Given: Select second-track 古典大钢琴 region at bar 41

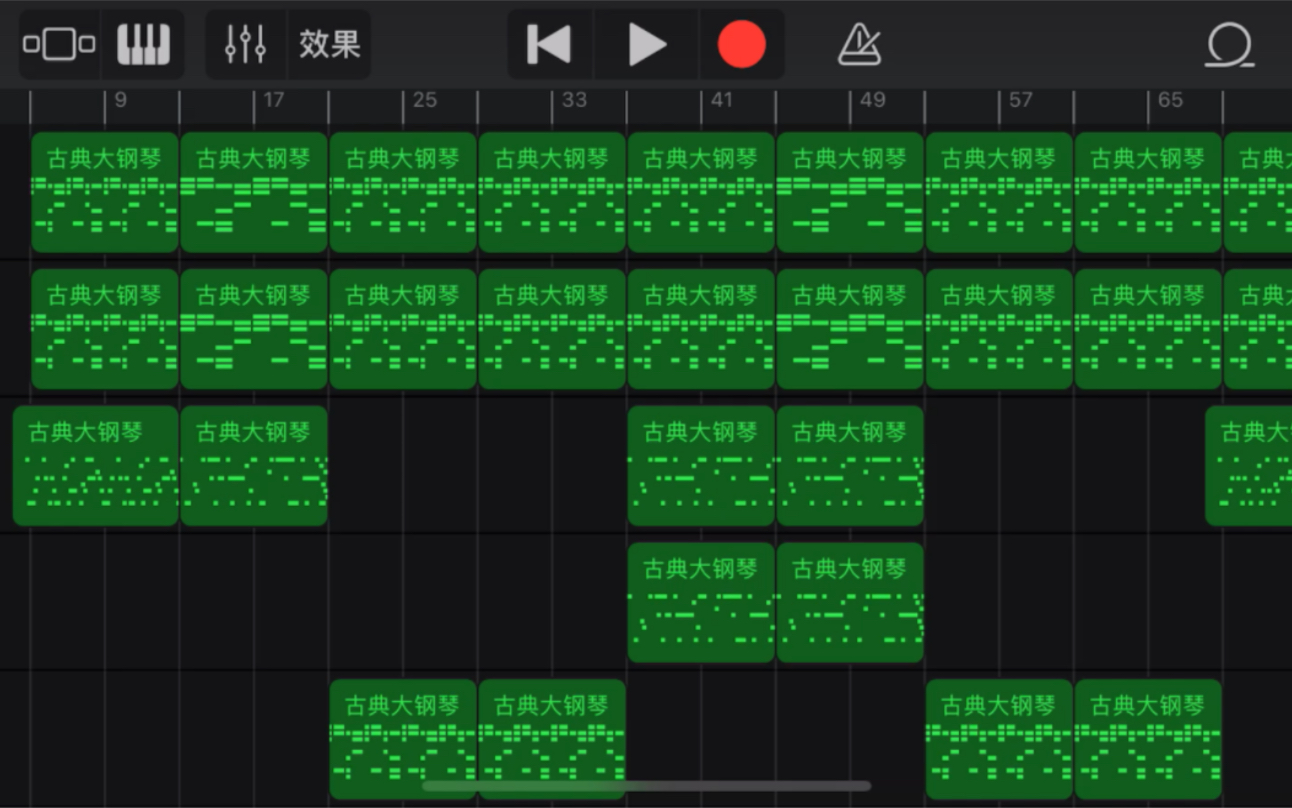Looking at the screenshot, I should point(701,329).
